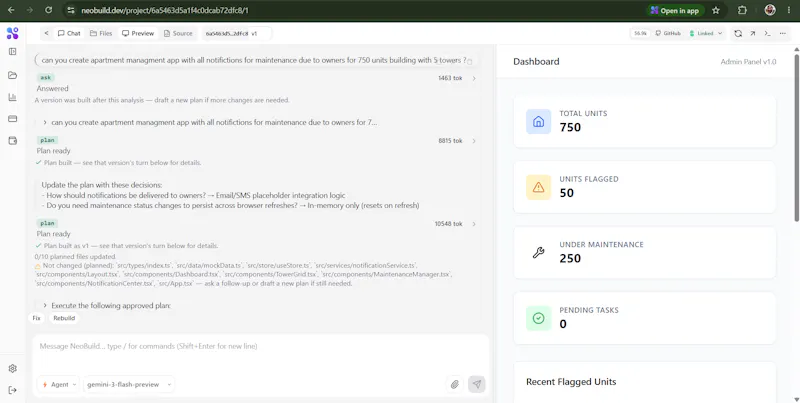Viewport: 800px width, 403px height.
Task: Click the browser back arrow
Action: tap(12, 10)
